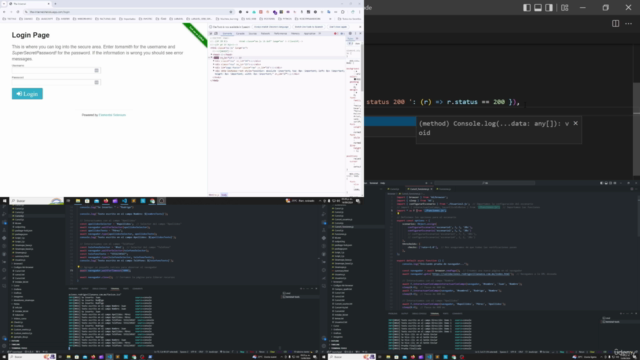This screenshot has width=640, height=360.
Task: Click Always match Chrome's language button
Action: click(271, 27)
